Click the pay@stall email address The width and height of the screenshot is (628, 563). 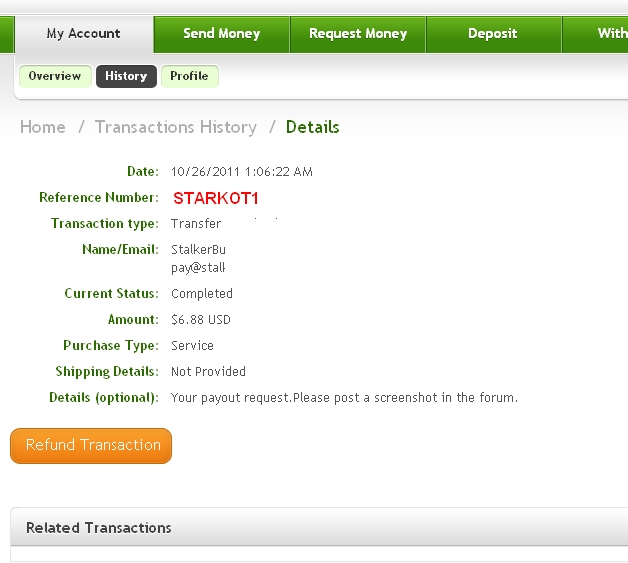click(198, 268)
